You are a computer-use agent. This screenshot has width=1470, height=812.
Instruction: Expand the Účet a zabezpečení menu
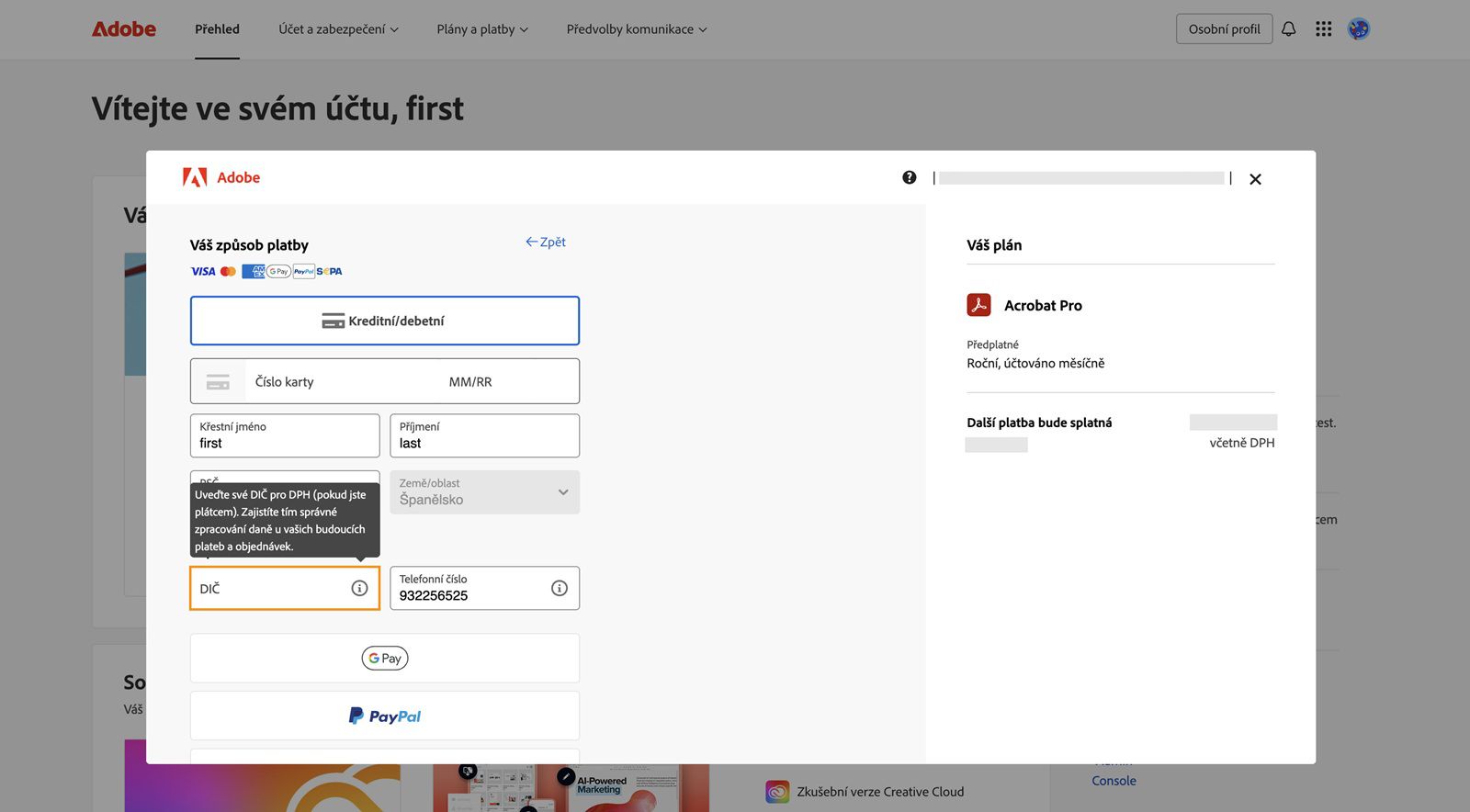(x=338, y=29)
